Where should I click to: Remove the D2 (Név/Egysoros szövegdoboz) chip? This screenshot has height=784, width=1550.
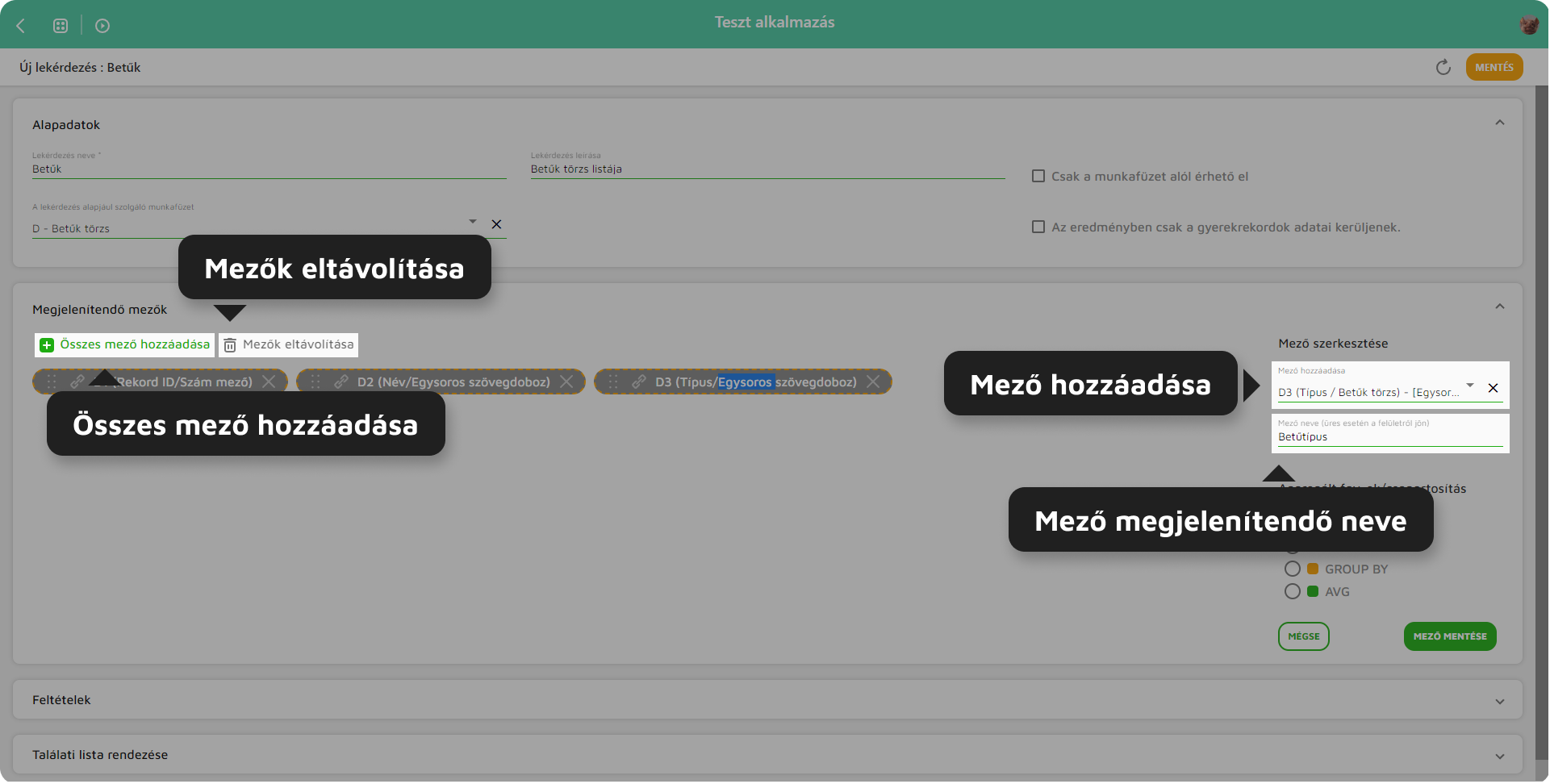(567, 382)
